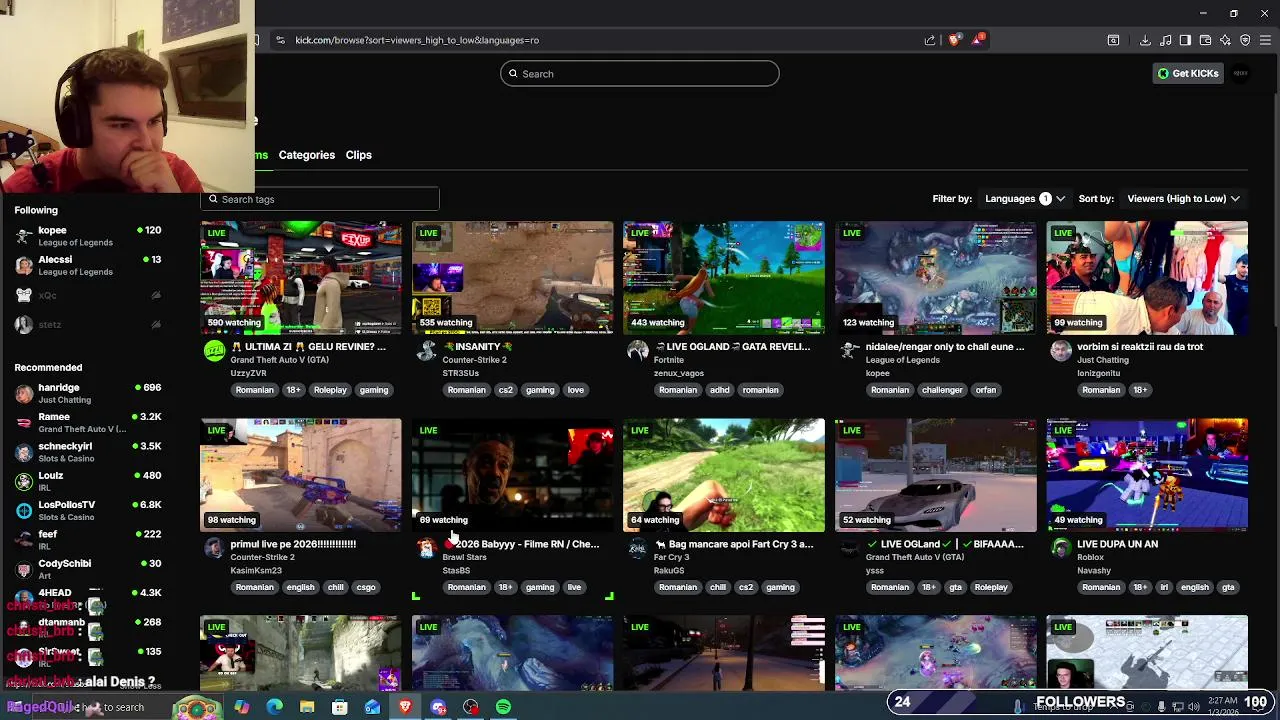Click the music note playlist icon

(1165, 40)
